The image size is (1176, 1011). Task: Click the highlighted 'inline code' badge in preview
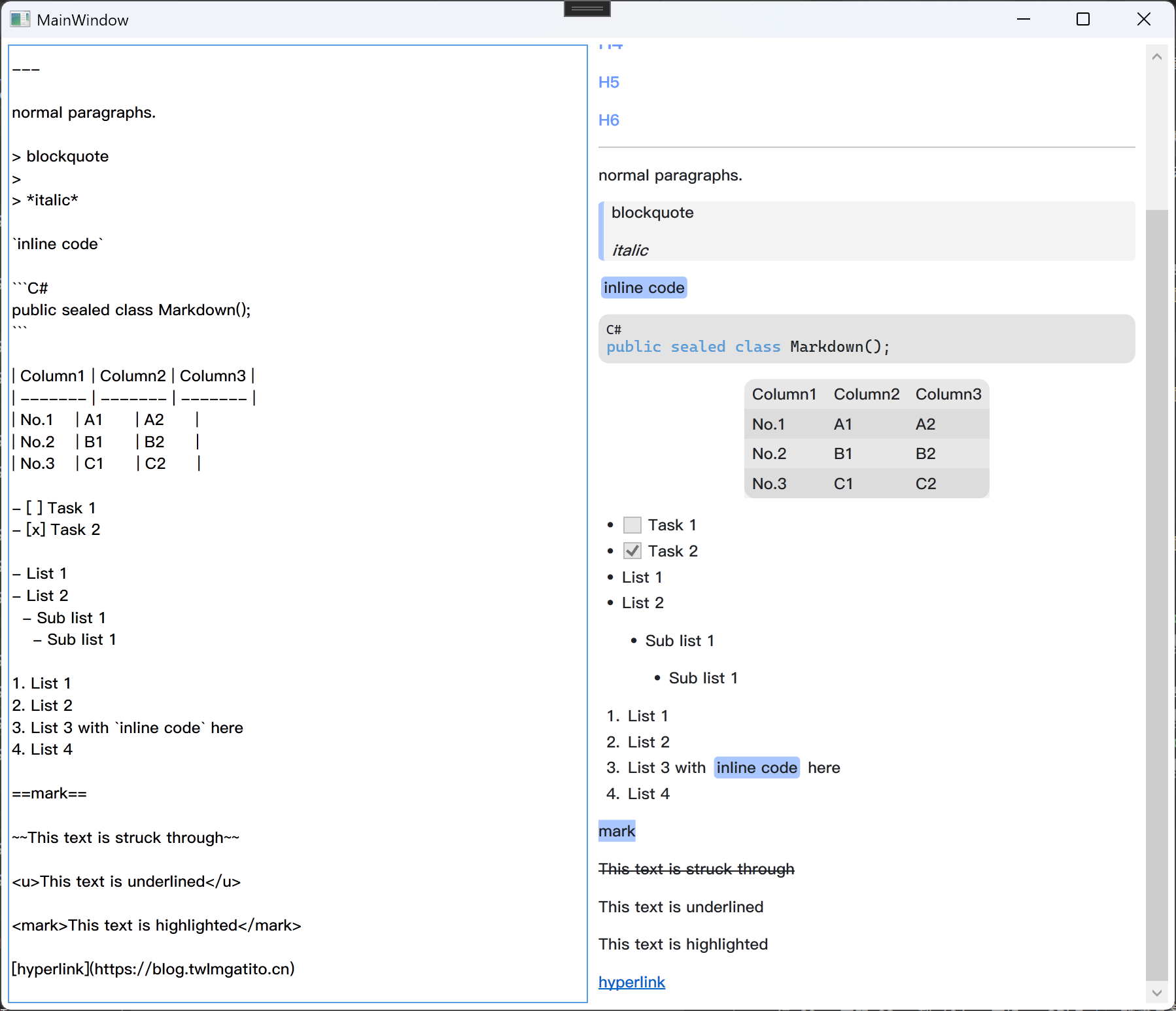(644, 288)
